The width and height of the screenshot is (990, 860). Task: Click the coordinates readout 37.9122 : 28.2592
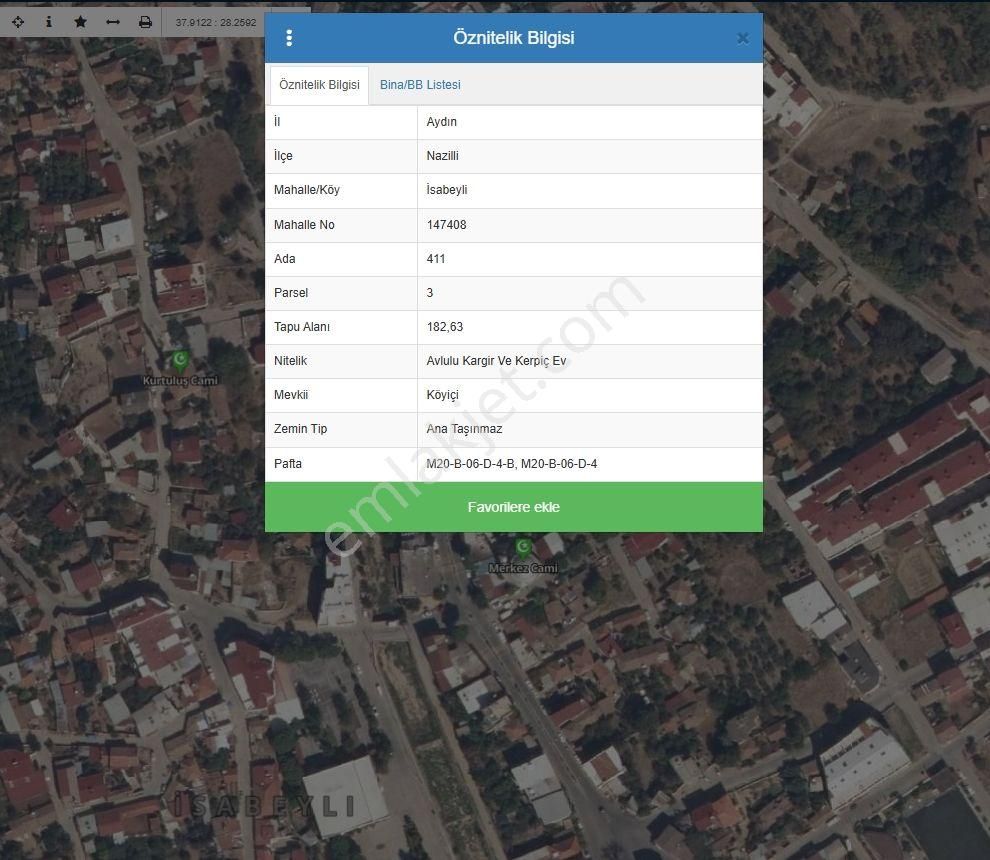(216, 22)
